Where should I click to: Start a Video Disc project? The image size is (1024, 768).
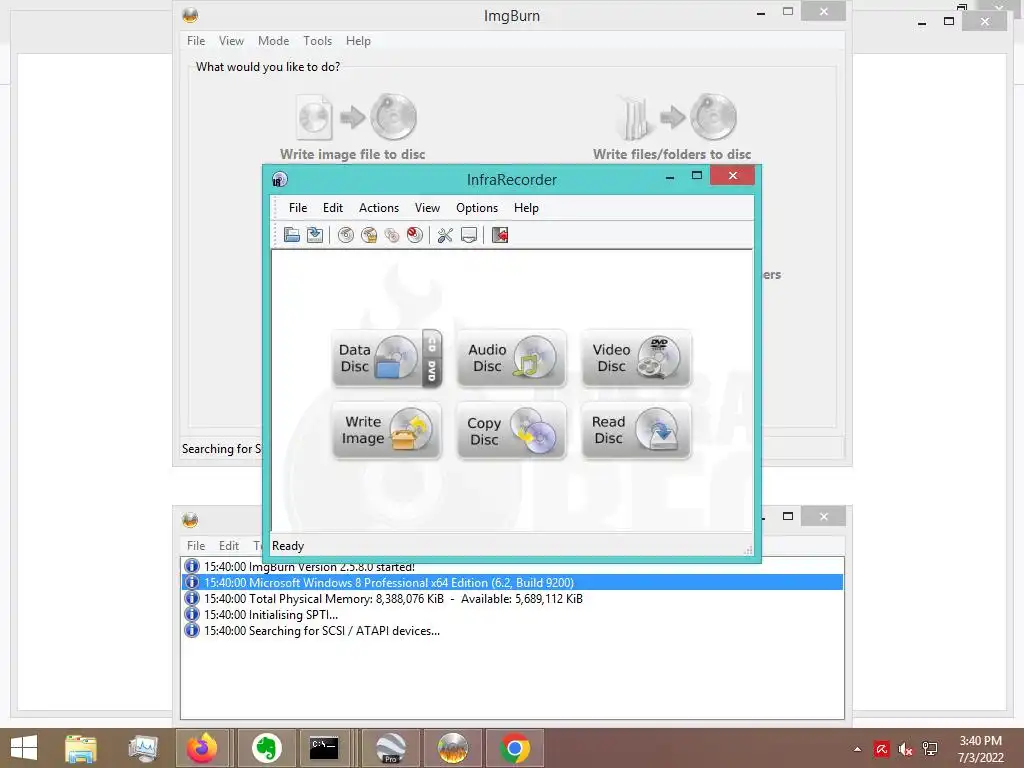coord(636,359)
